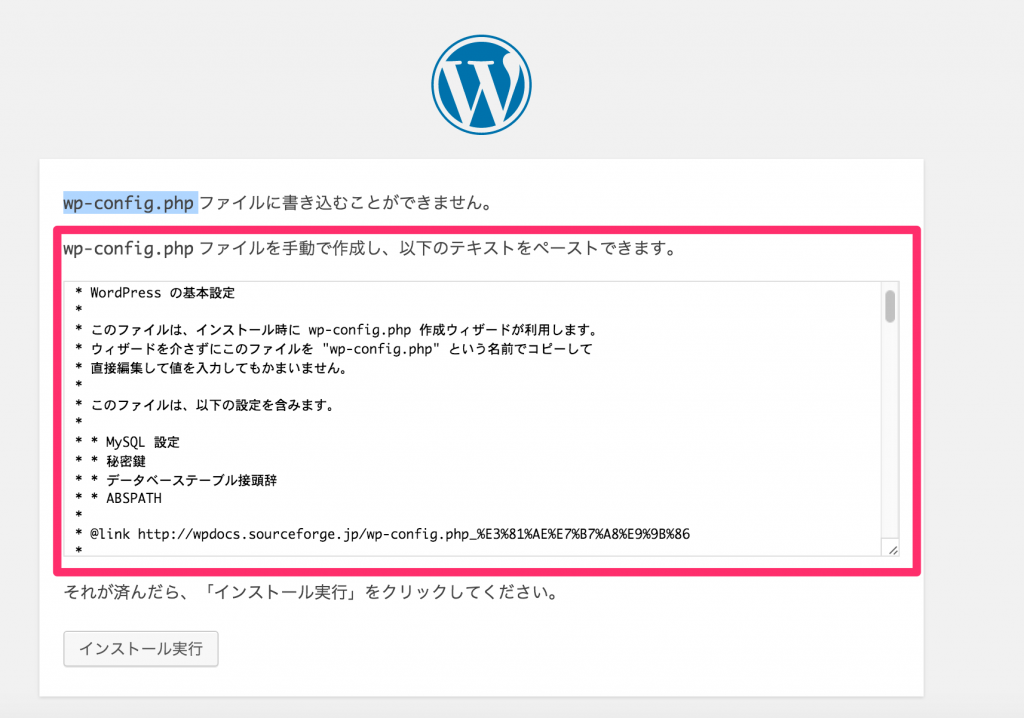Click the resize handle at the textarea corner
This screenshot has width=1024, height=718.
892,549
